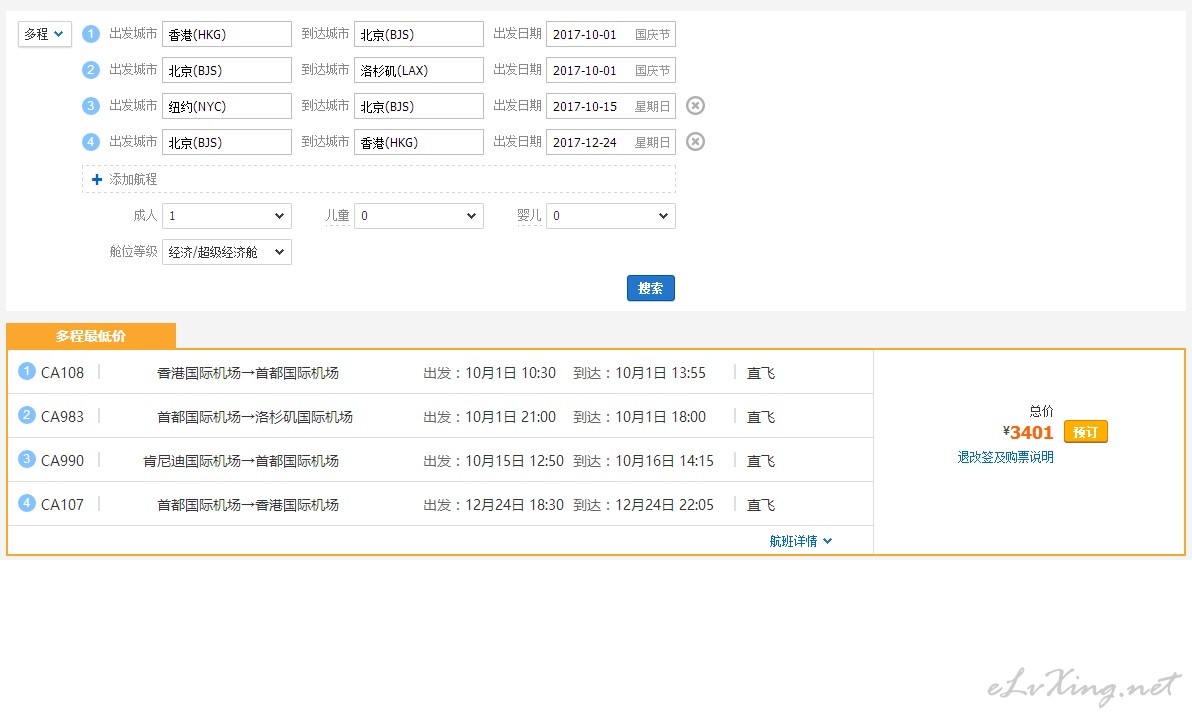Open the 多程 trip type dropdown
Image resolution: width=1192 pixels, height=720 pixels.
(45, 34)
